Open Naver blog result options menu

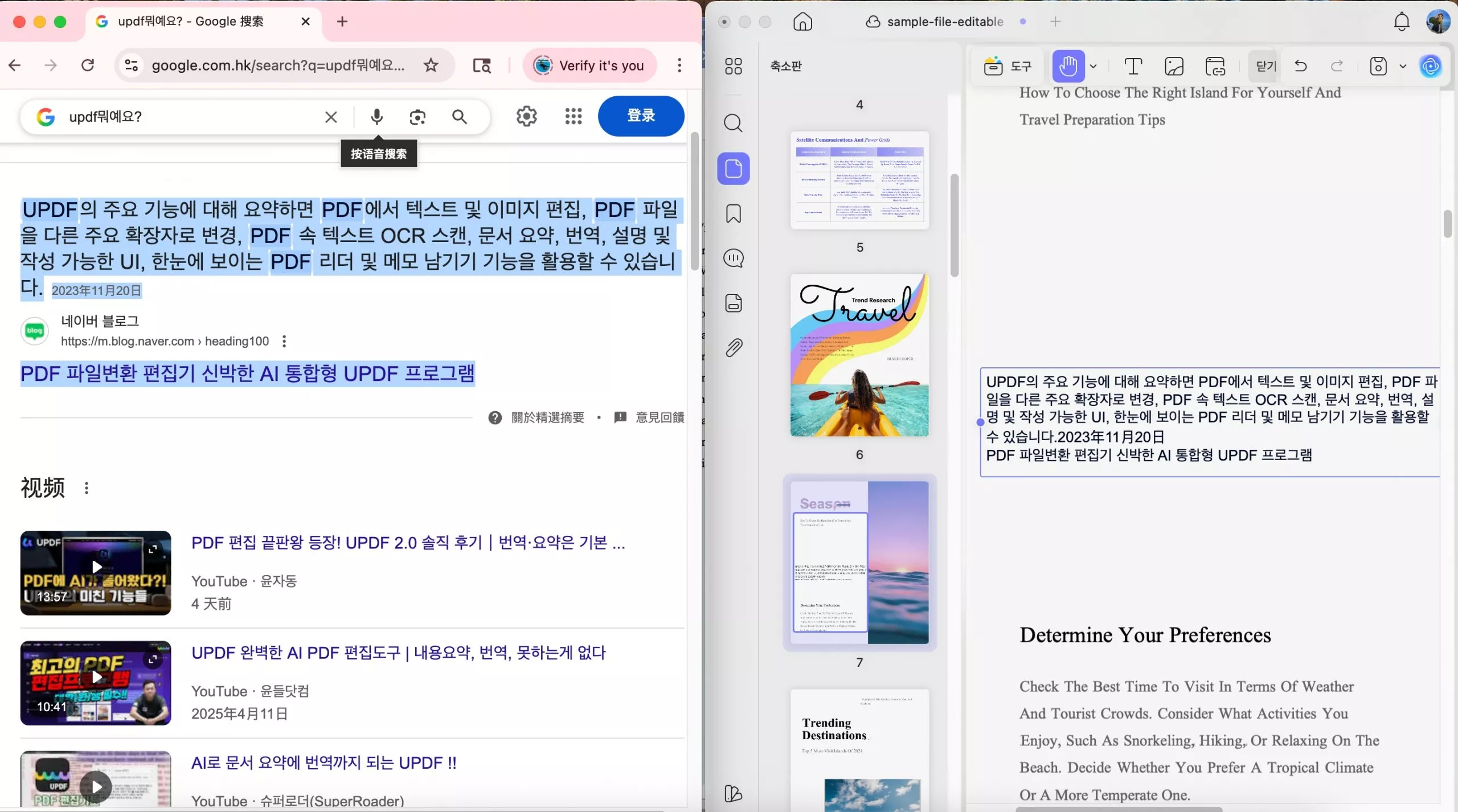click(x=284, y=341)
